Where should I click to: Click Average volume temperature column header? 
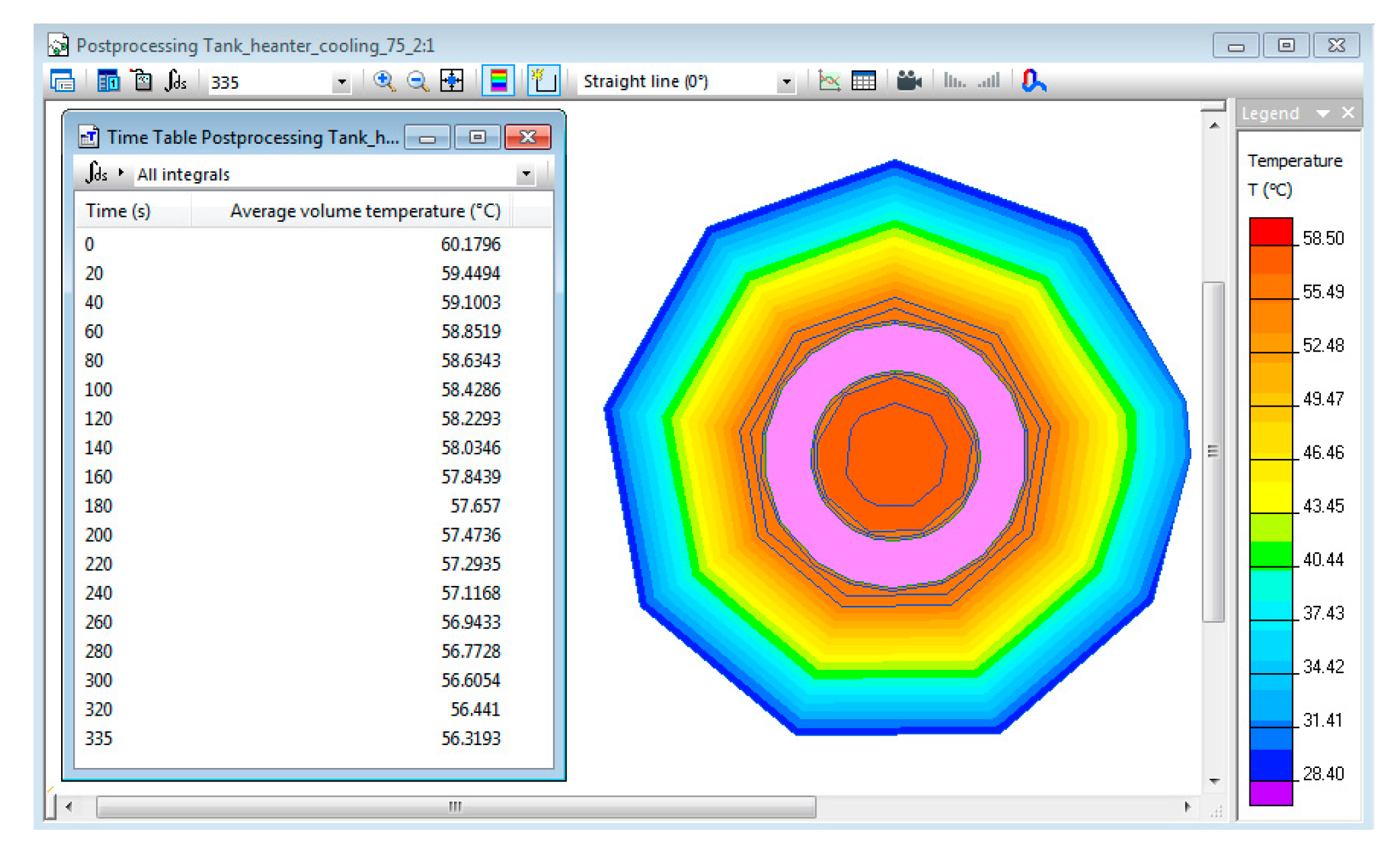click(x=365, y=211)
